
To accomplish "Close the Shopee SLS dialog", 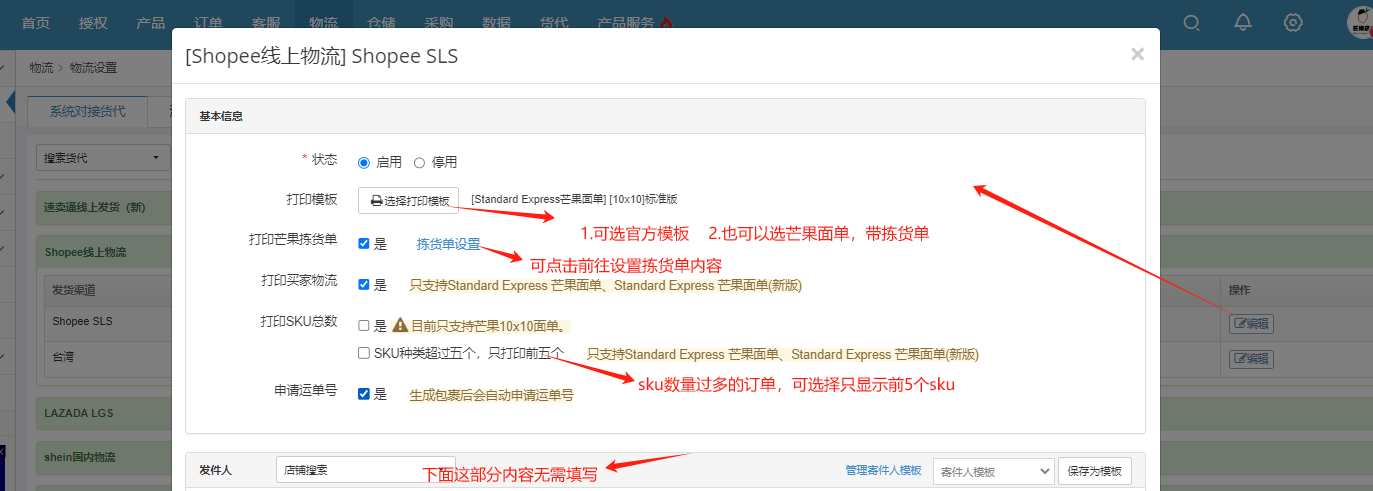I will [x=1137, y=54].
